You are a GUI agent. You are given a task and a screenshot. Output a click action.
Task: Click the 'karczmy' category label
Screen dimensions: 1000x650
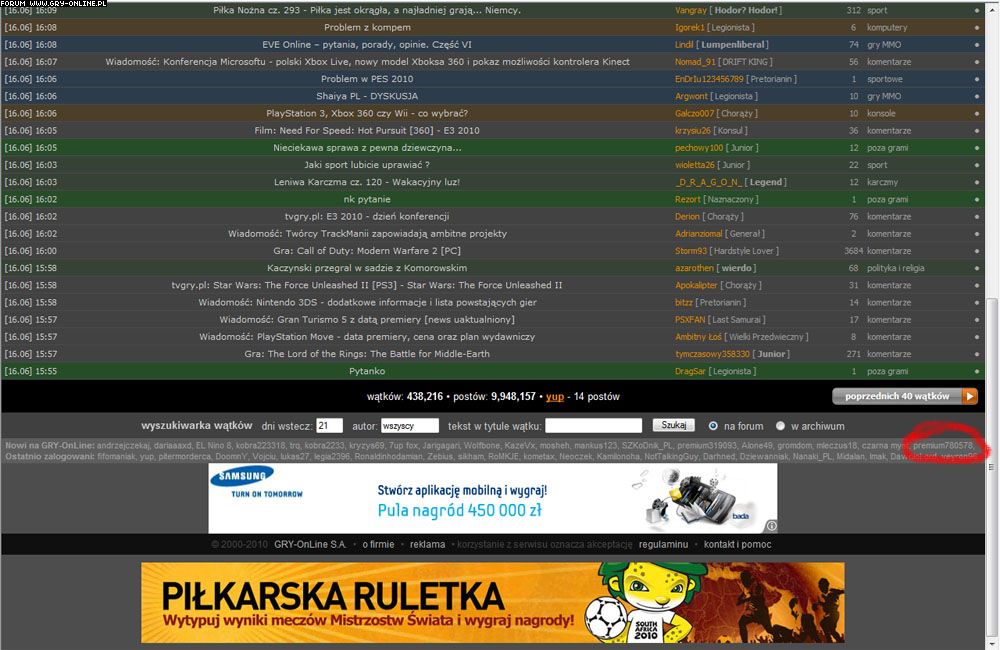883,182
